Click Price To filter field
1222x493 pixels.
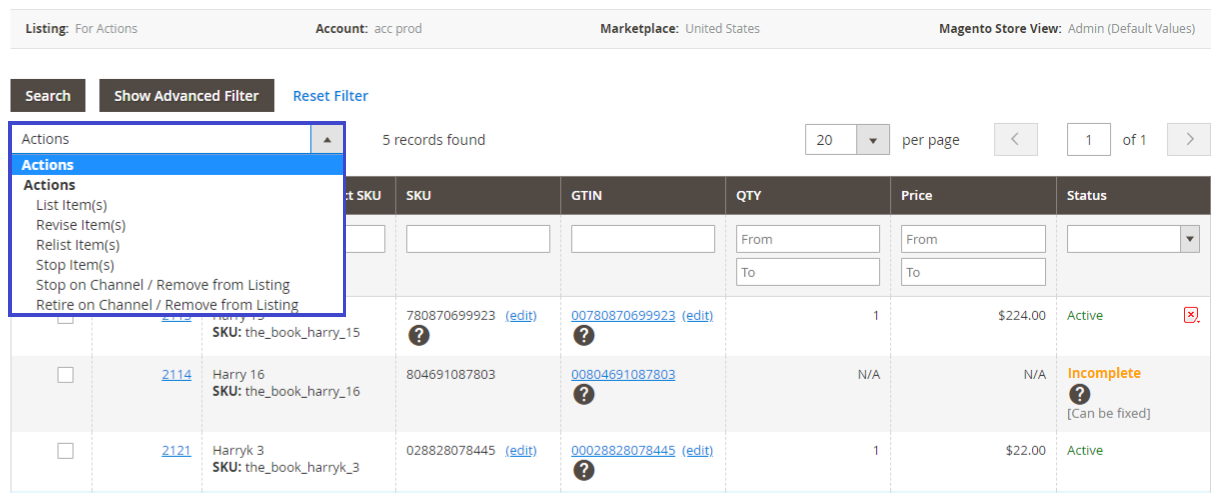pos(973,272)
